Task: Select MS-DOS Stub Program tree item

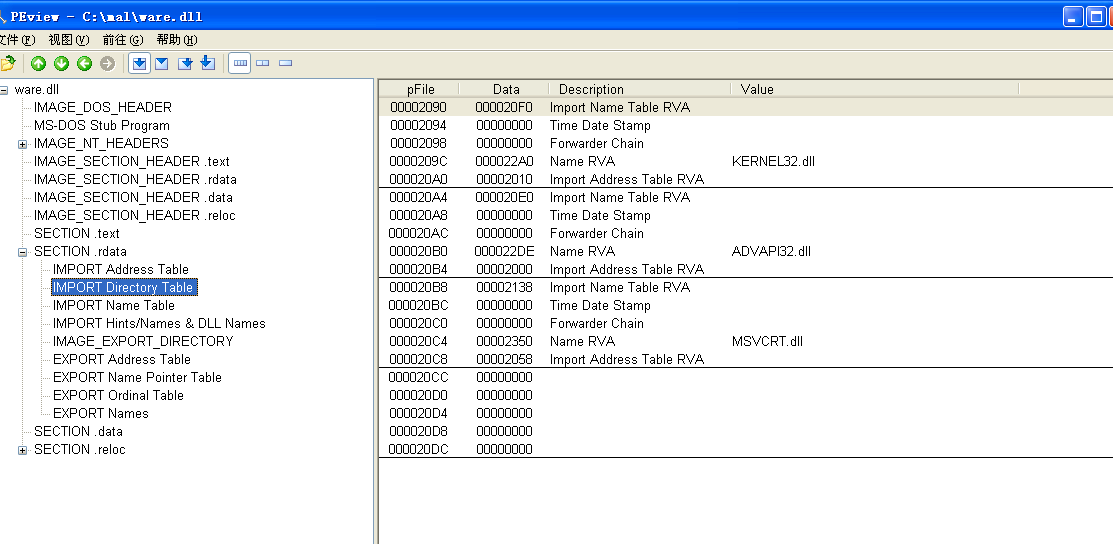Action: (x=102, y=126)
